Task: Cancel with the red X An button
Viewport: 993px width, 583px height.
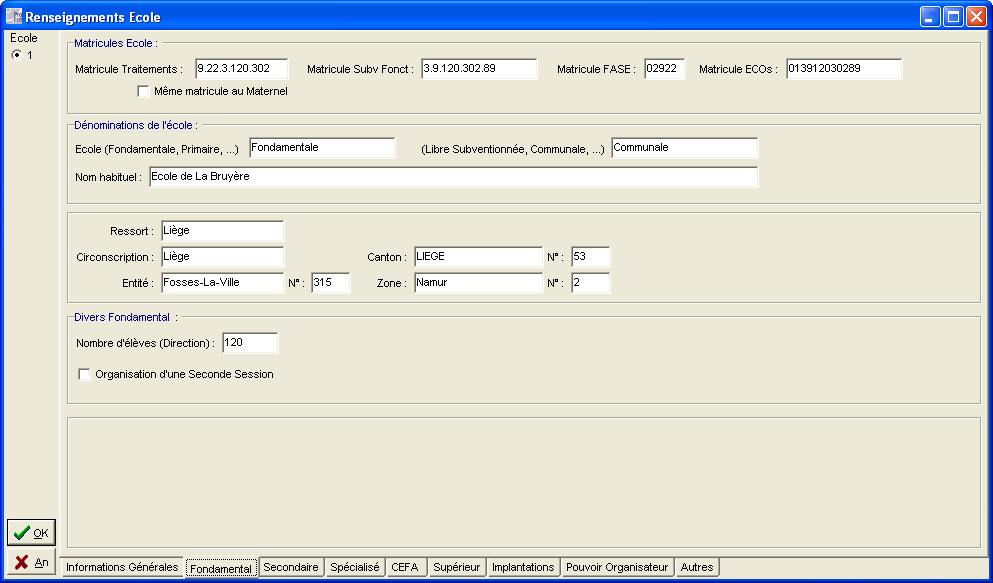Action: [x=31, y=562]
